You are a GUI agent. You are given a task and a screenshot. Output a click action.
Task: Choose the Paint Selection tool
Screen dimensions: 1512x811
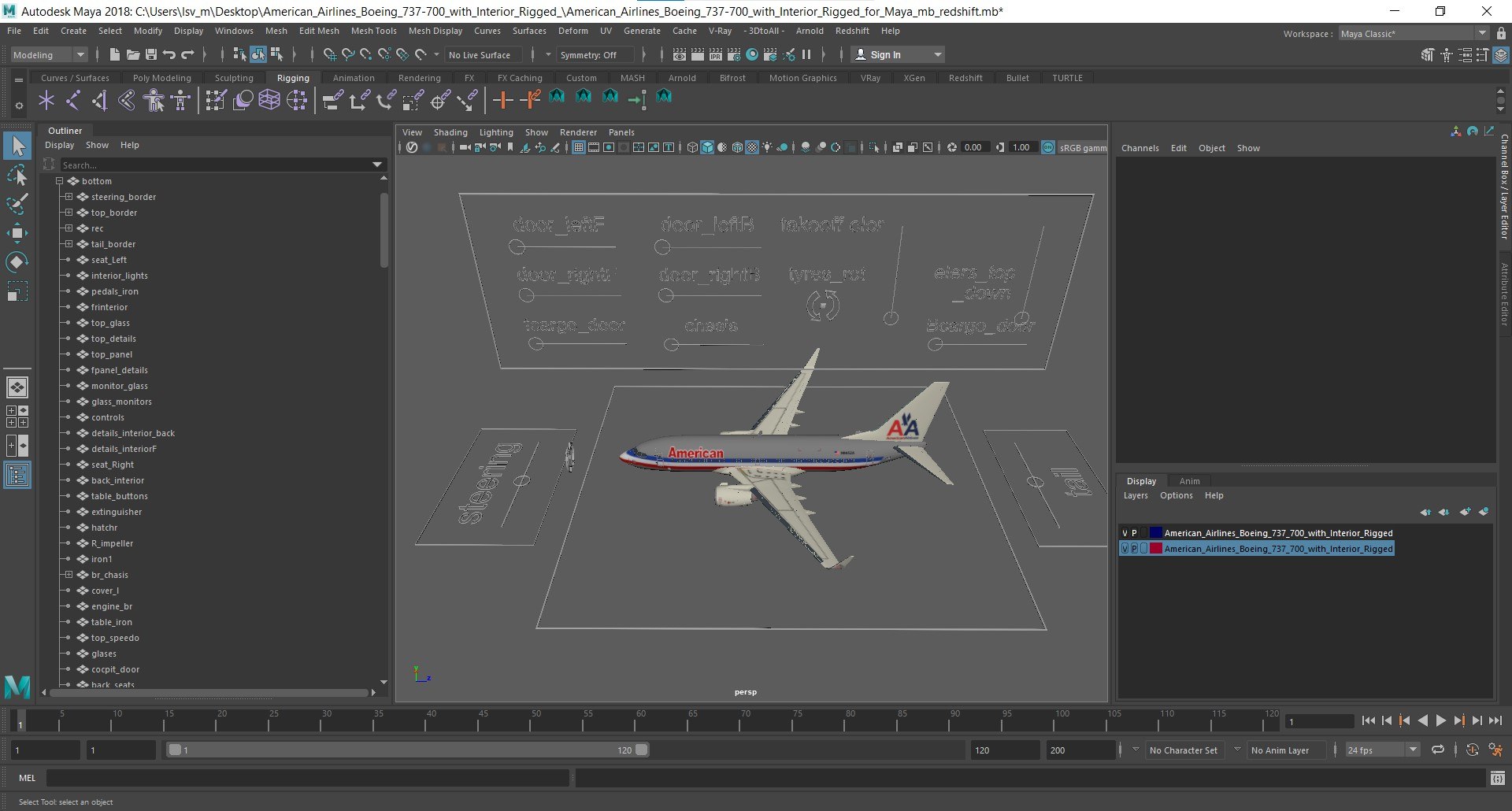pos(17,204)
